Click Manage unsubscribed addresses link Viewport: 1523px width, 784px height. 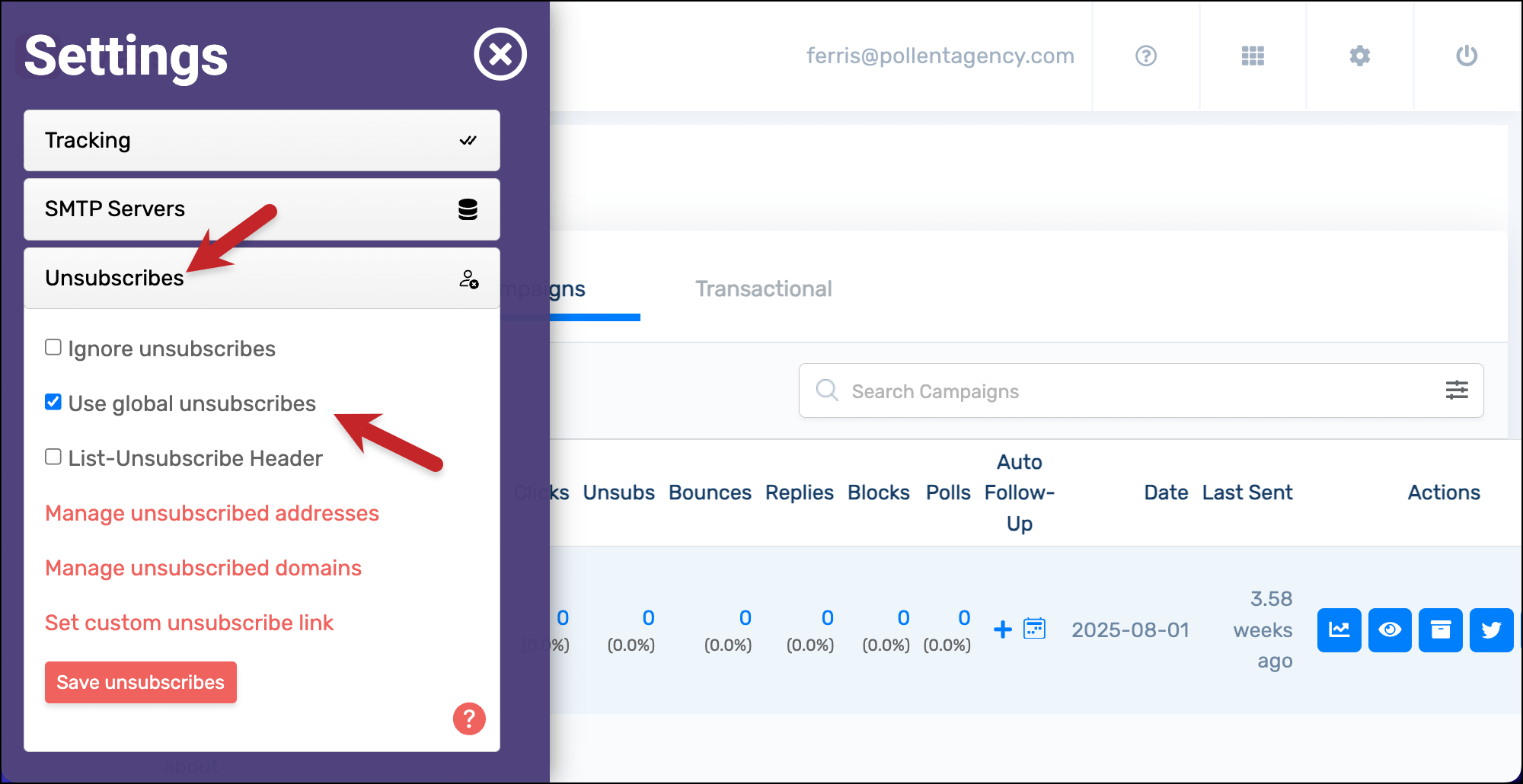coord(212,513)
